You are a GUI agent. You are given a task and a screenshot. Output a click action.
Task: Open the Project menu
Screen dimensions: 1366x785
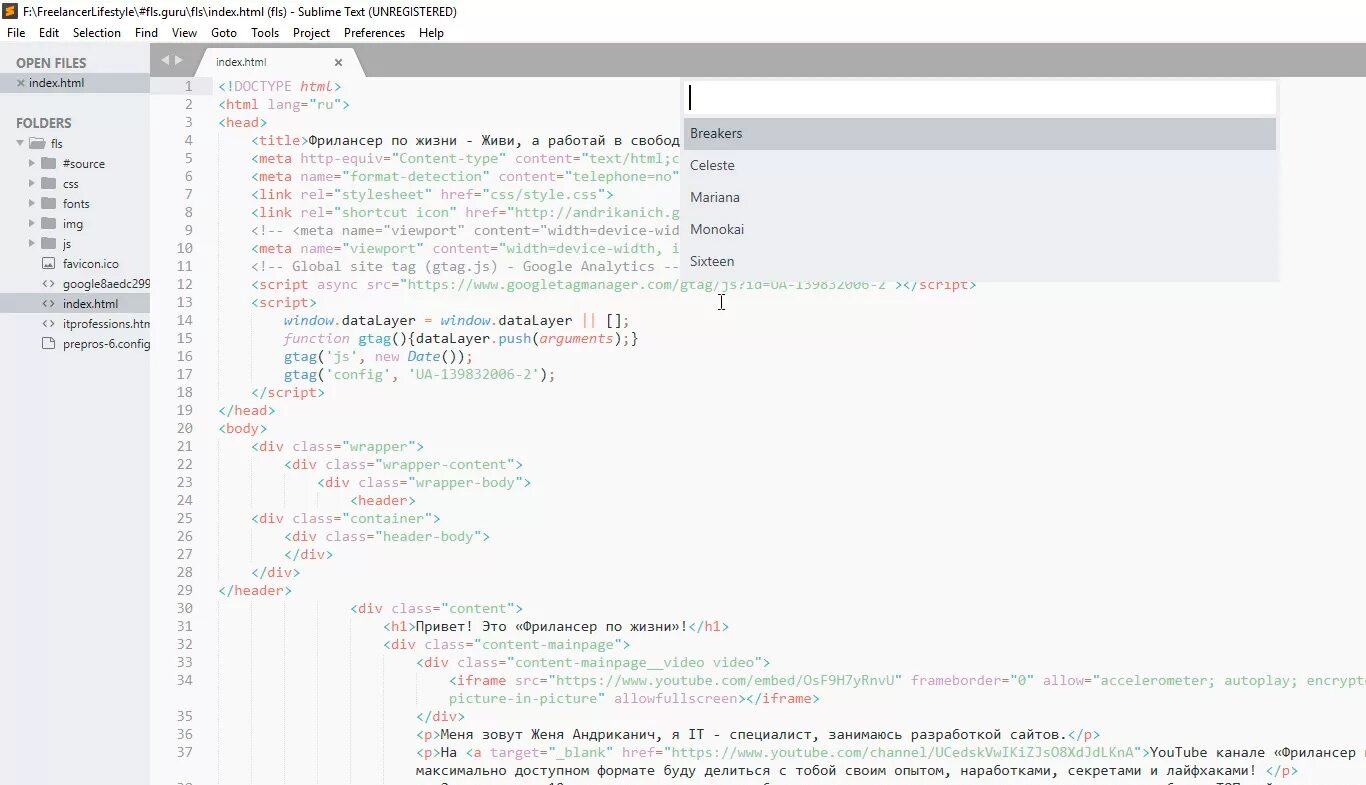coord(311,32)
